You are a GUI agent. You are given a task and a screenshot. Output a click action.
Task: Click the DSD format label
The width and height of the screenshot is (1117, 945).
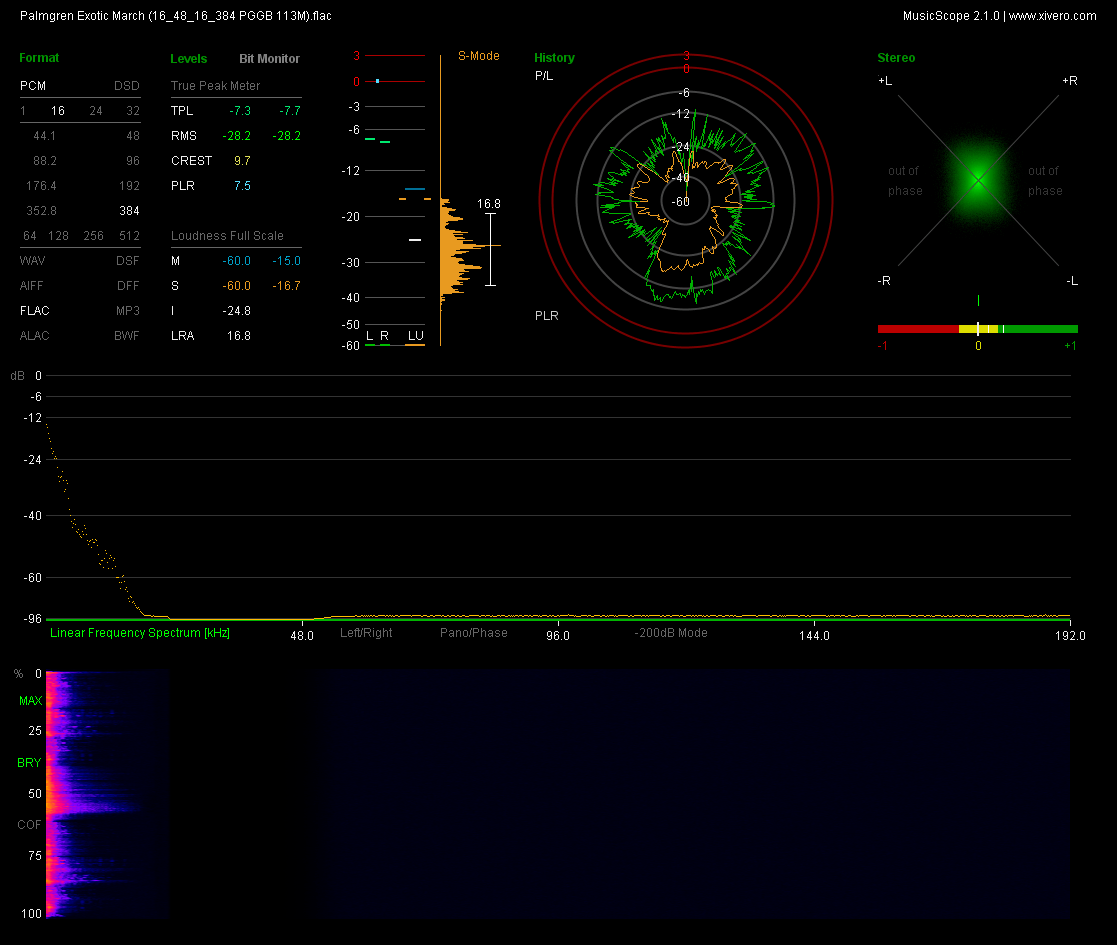pyautogui.click(x=127, y=85)
